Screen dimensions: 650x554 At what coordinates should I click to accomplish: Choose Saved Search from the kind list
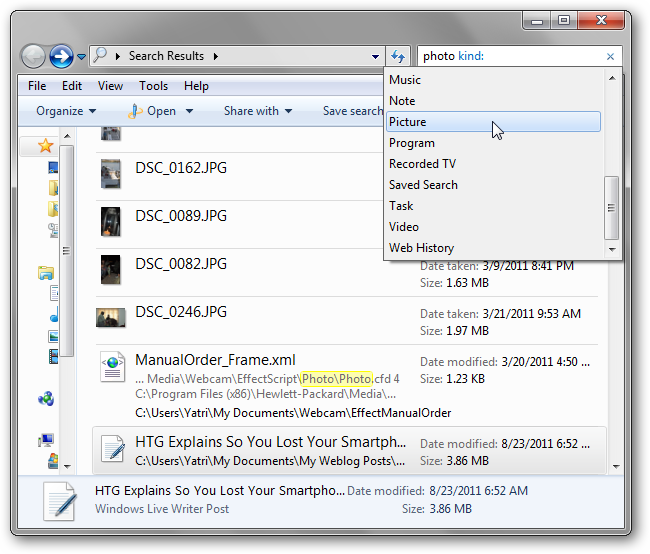pos(493,185)
